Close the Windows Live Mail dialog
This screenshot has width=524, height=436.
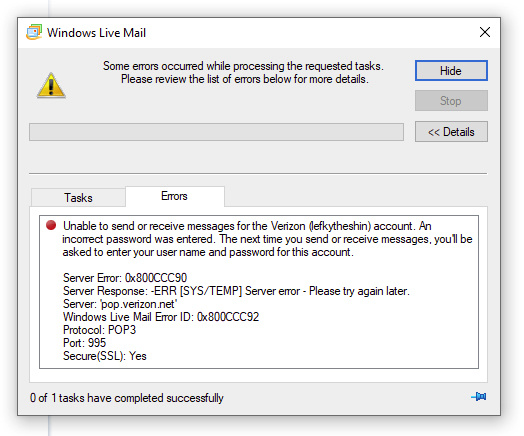pyautogui.click(x=485, y=32)
